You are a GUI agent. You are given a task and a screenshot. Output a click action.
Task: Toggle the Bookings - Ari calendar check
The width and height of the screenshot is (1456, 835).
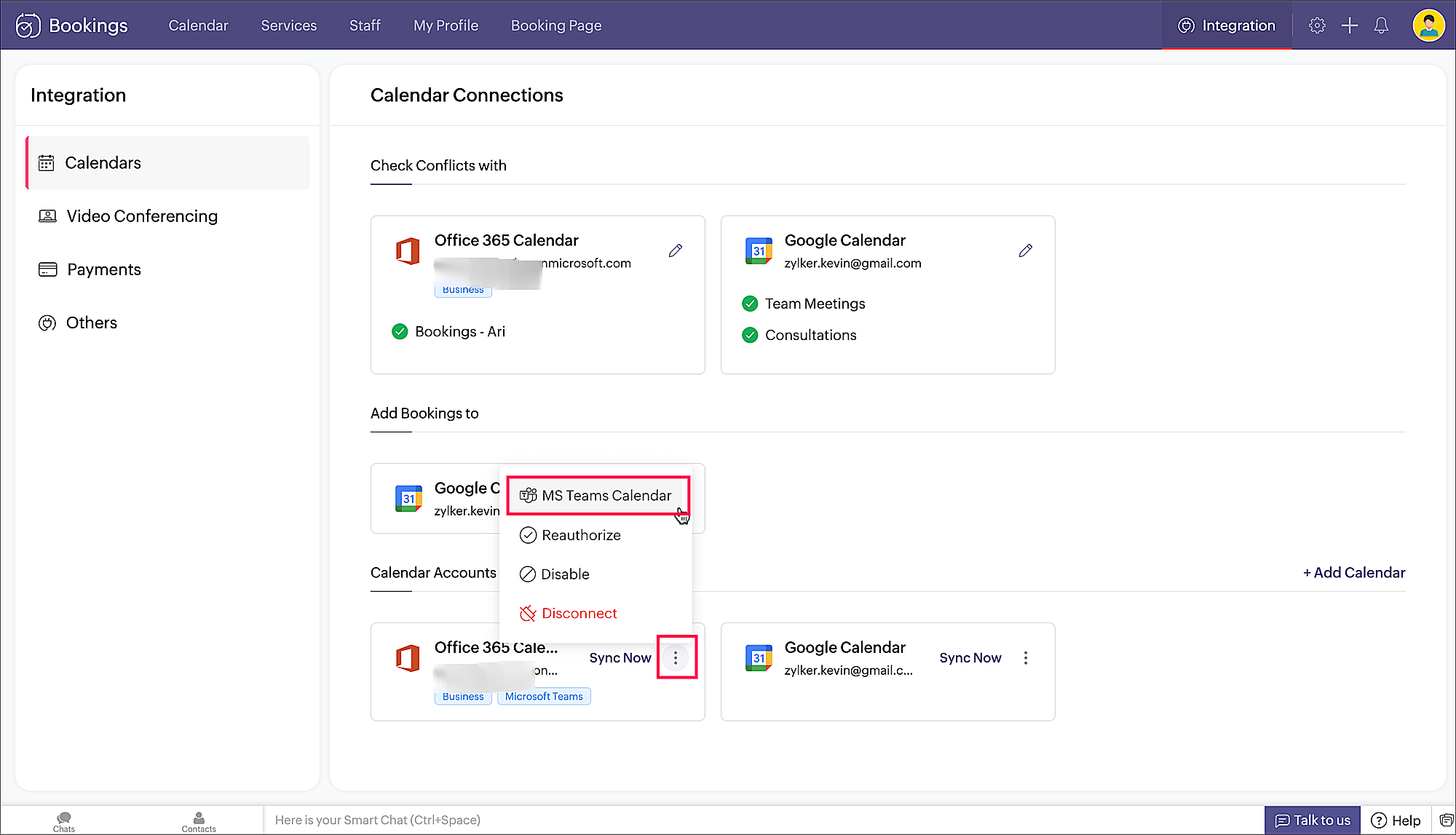(x=400, y=332)
